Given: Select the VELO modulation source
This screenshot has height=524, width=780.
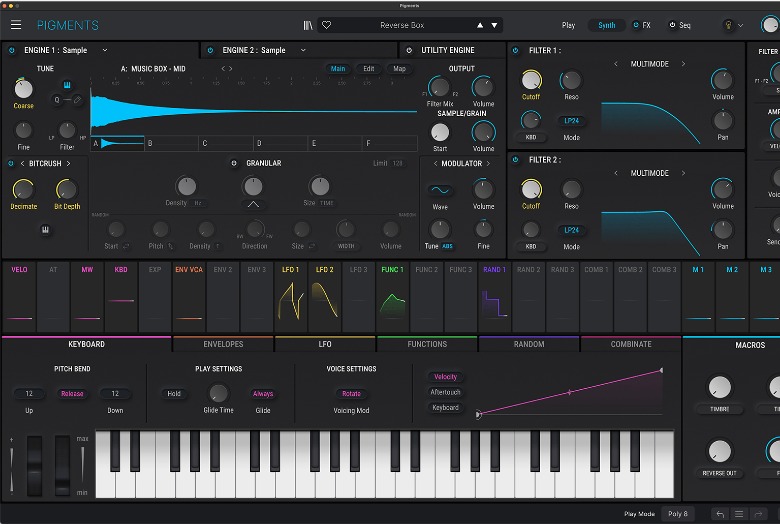Looking at the screenshot, I should (19, 297).
